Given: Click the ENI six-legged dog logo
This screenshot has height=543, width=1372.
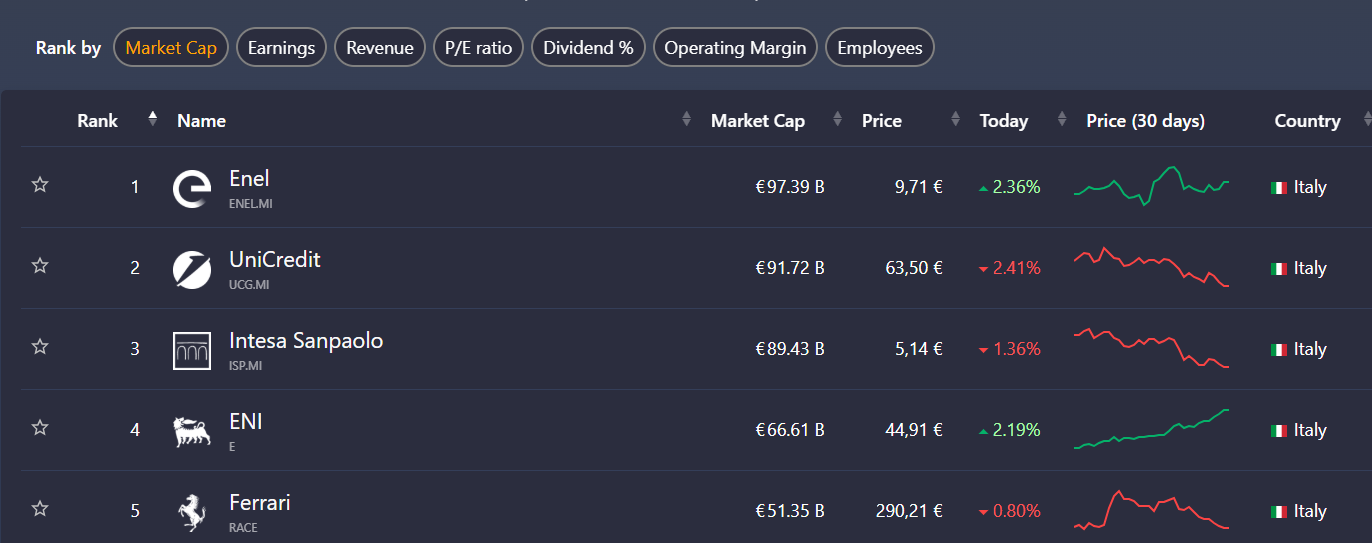Looking at the screenshot, I should [192, 431].
